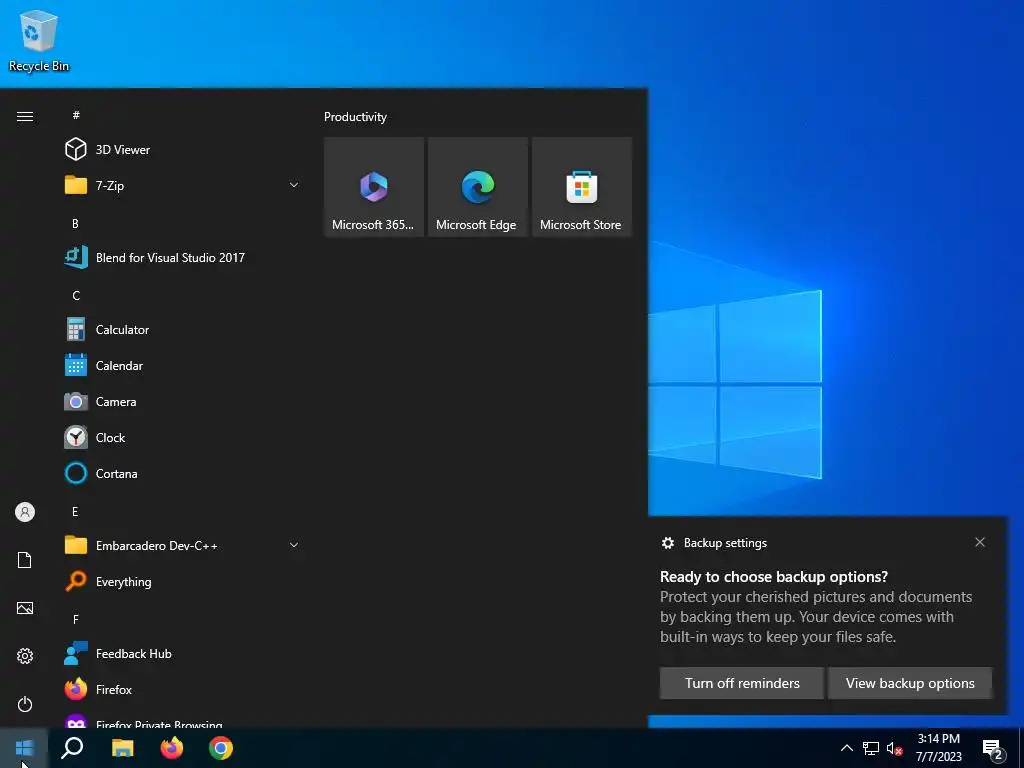Open taskbar Search magnifier

point(72,748)
